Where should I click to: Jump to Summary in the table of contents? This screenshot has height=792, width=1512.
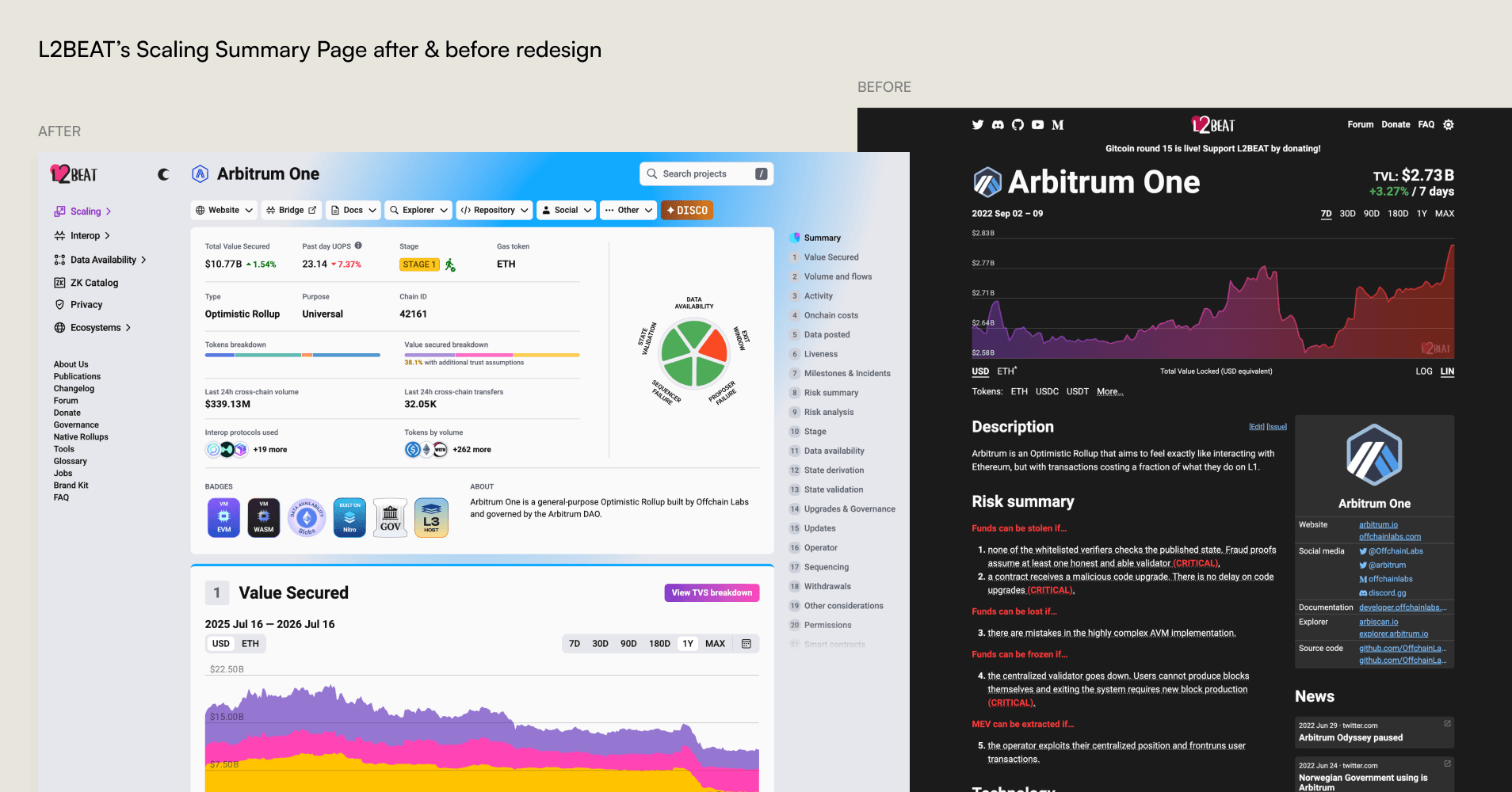[823, 238]
